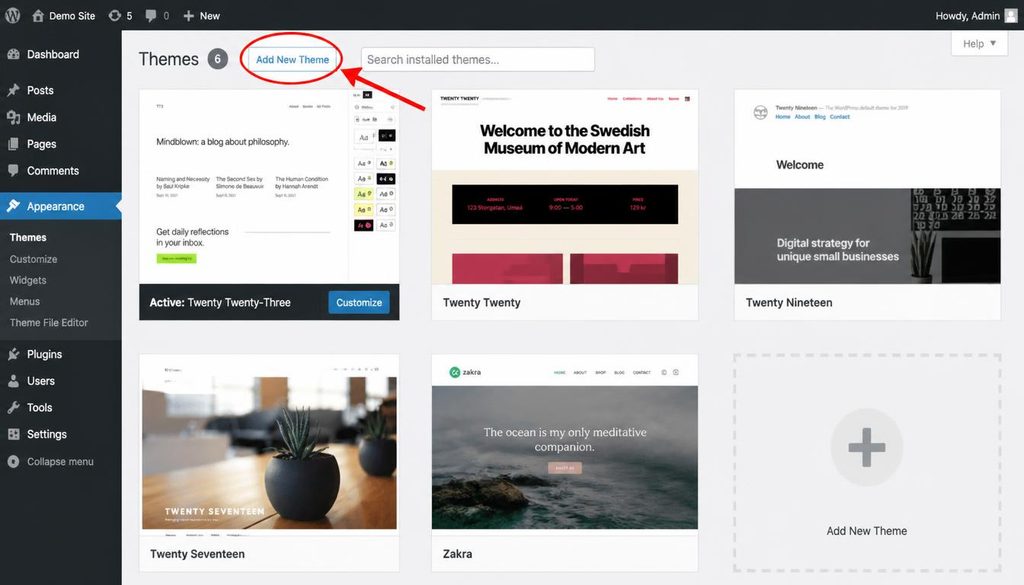Open the Posts menu
This screenshot has height=585, width=1024.
[40, 90]
